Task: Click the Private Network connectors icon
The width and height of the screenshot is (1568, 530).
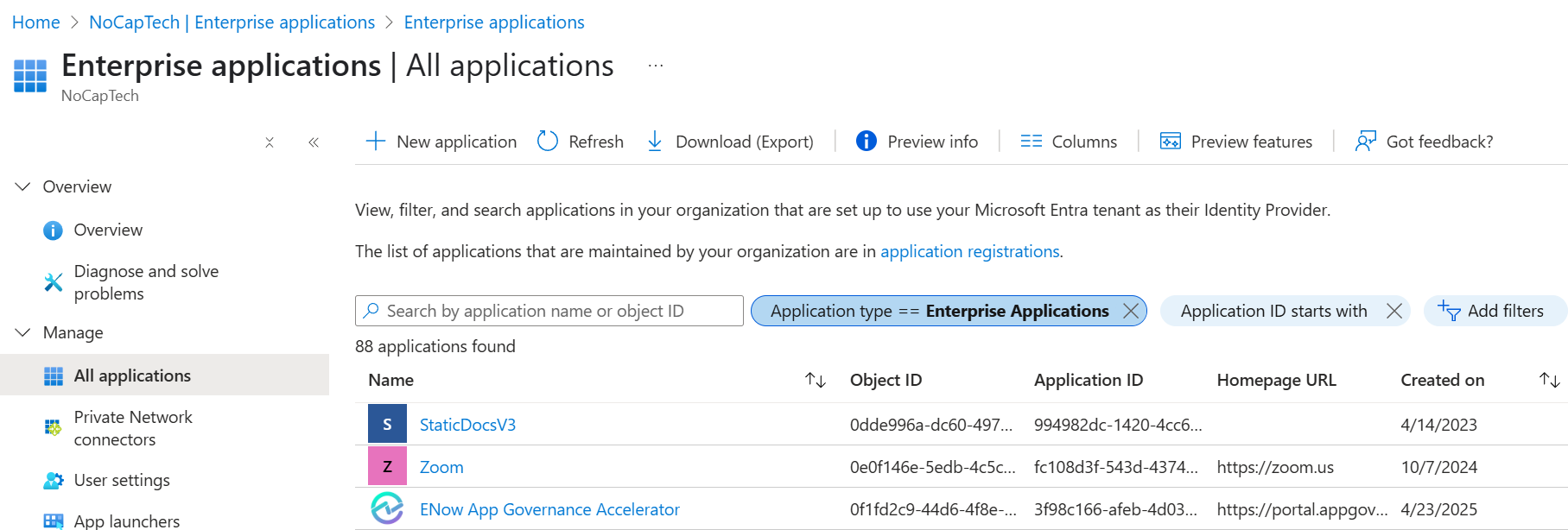Action: point(53,428)
